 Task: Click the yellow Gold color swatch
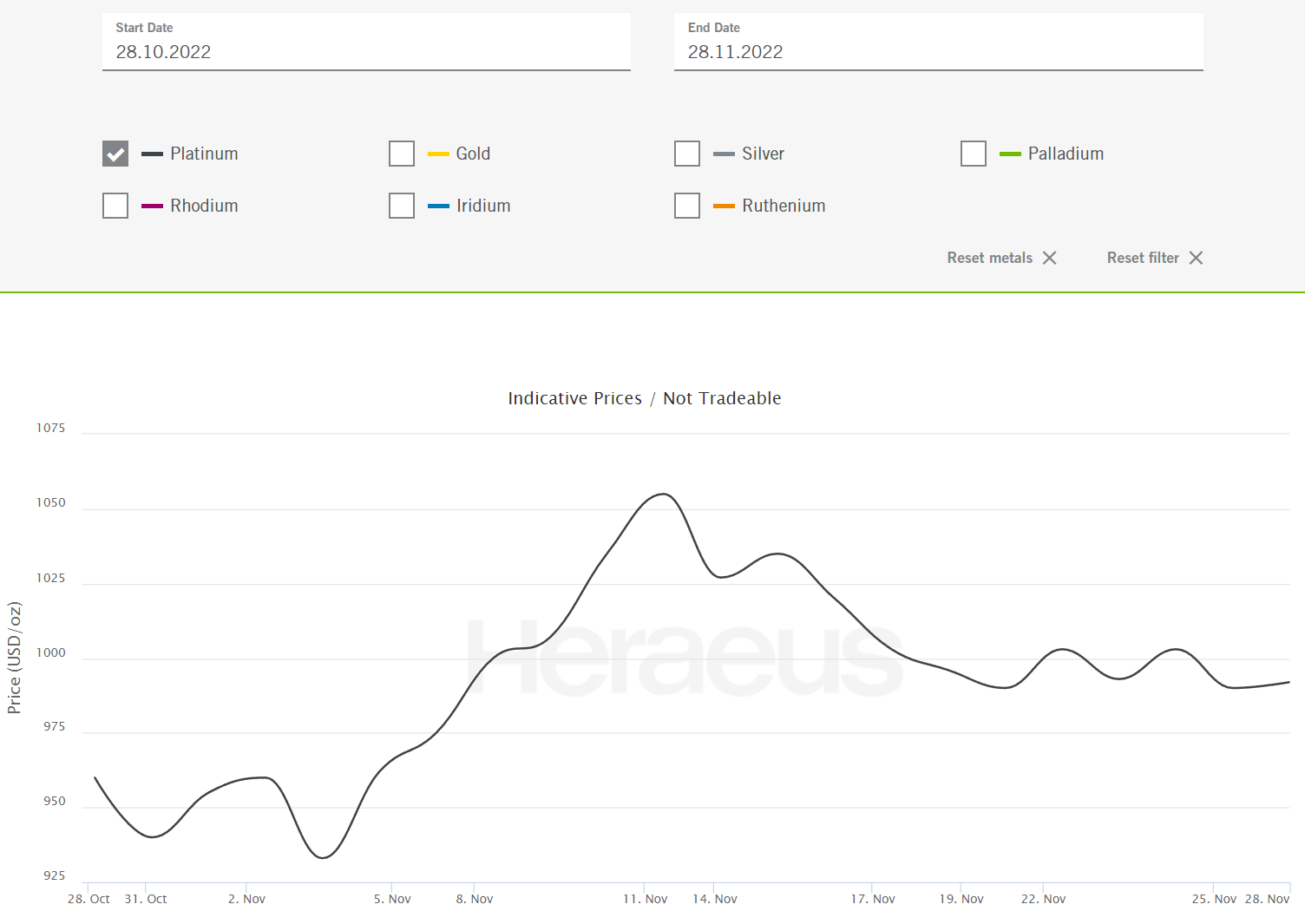438,154
